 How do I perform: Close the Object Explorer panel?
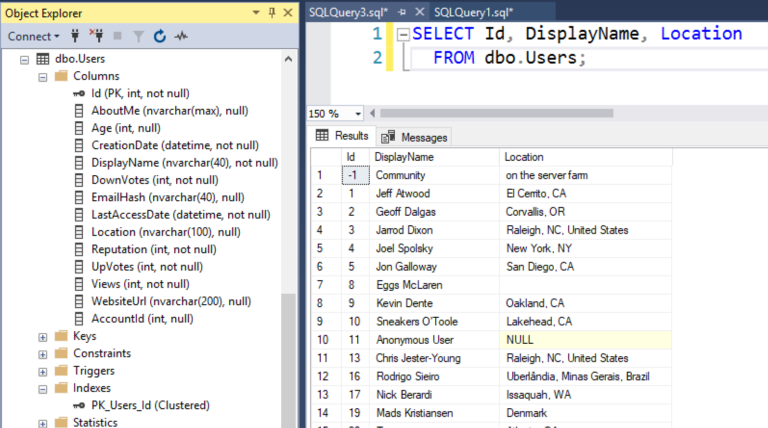pyautogui.click(x=288, y=12)
